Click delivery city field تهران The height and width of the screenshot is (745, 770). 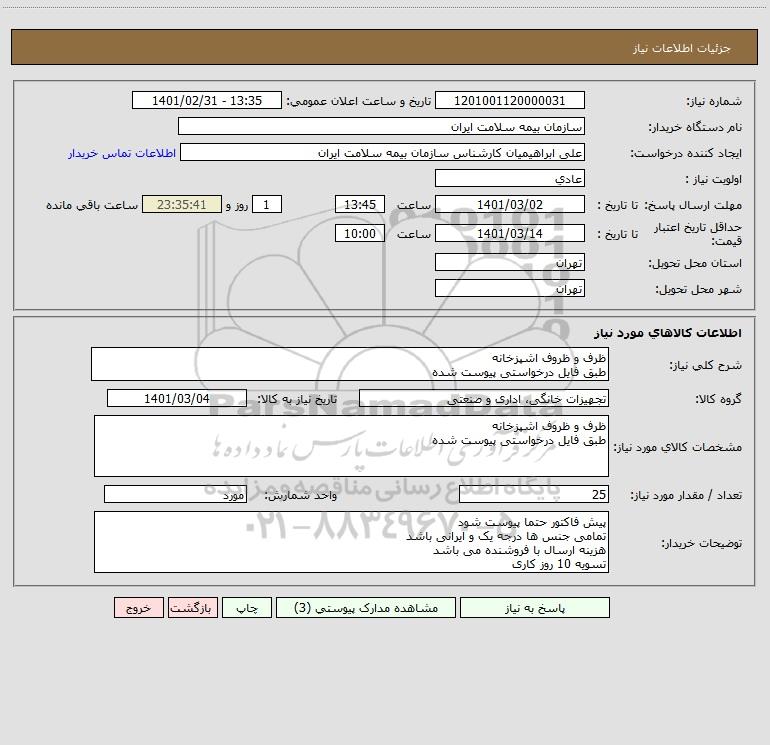(510, 289)
